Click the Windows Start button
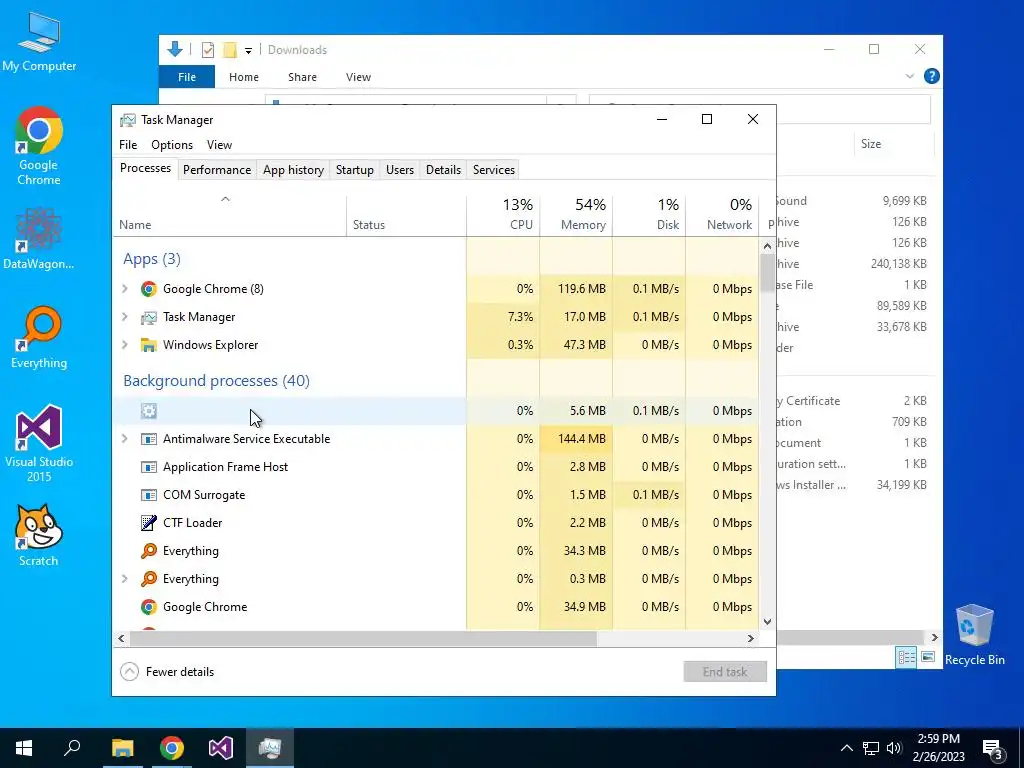 click(24, 748)
